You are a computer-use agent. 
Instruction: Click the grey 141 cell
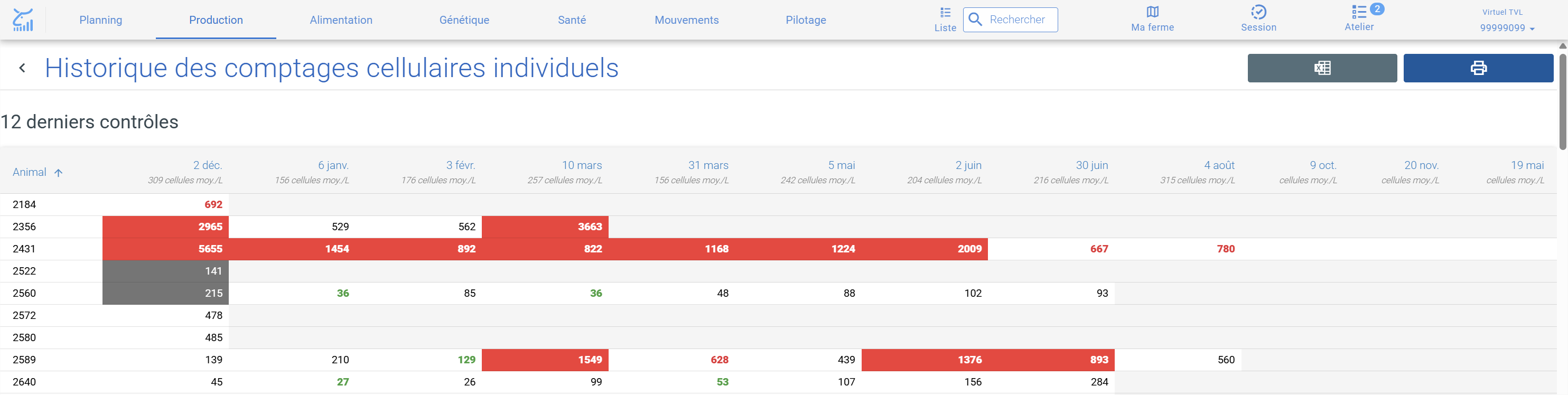(x=165, y=271)
